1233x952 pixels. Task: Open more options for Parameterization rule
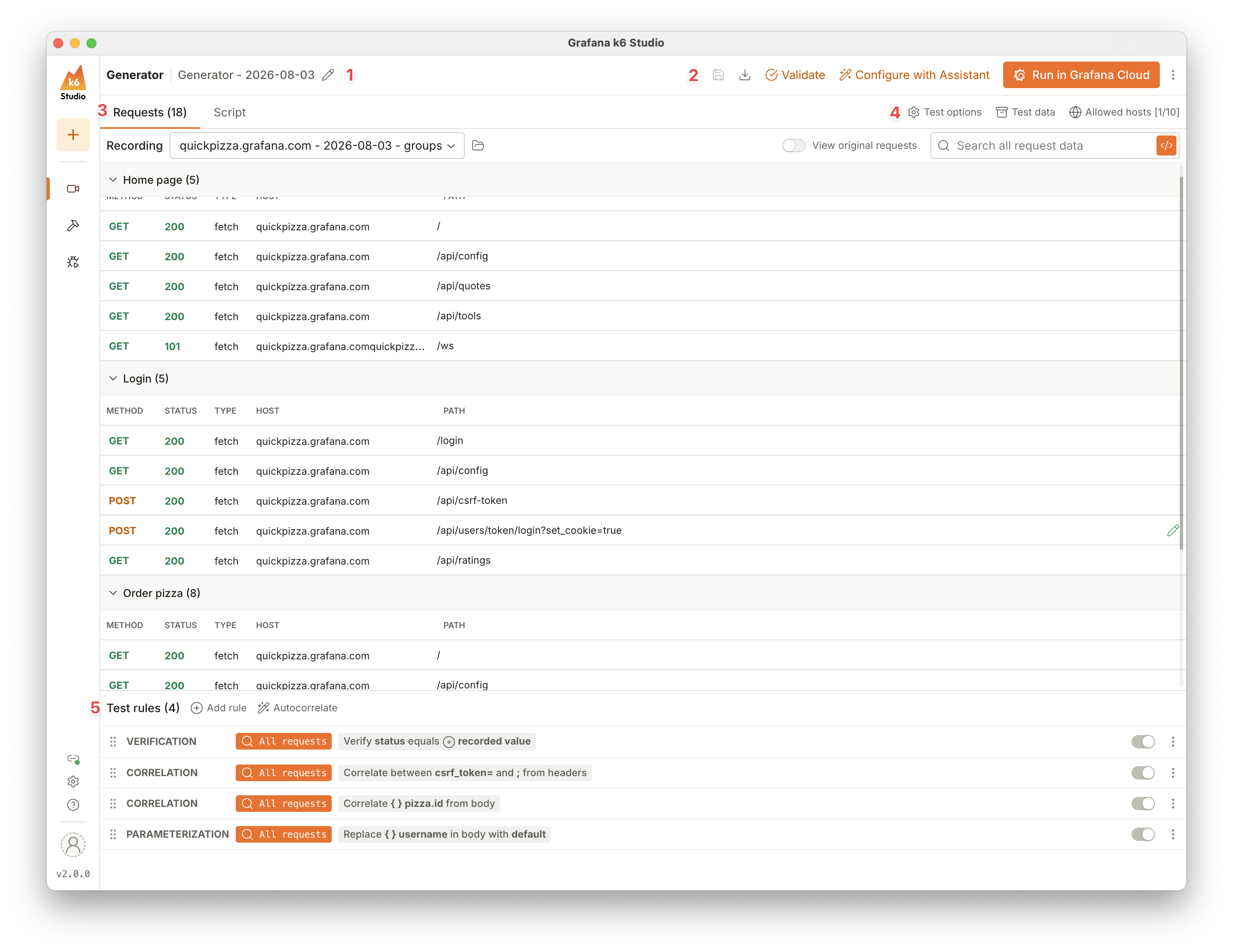point(1173,834)
